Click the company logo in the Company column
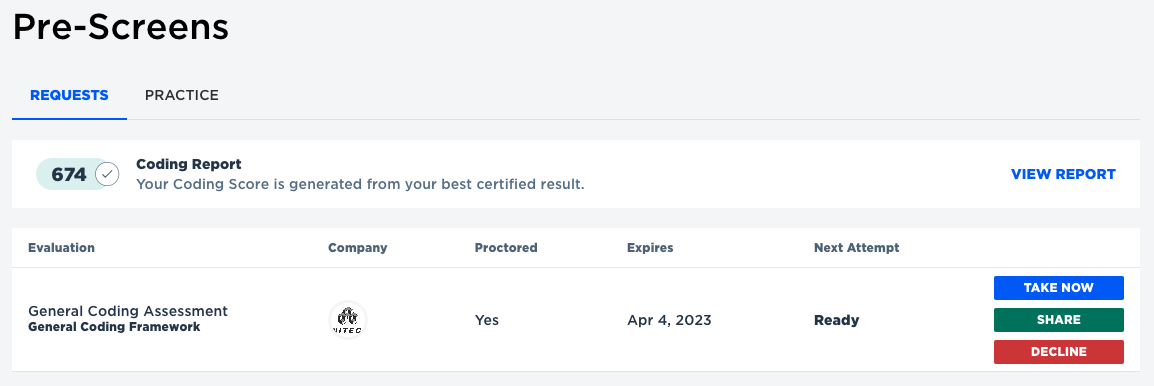 pos(347,320)
